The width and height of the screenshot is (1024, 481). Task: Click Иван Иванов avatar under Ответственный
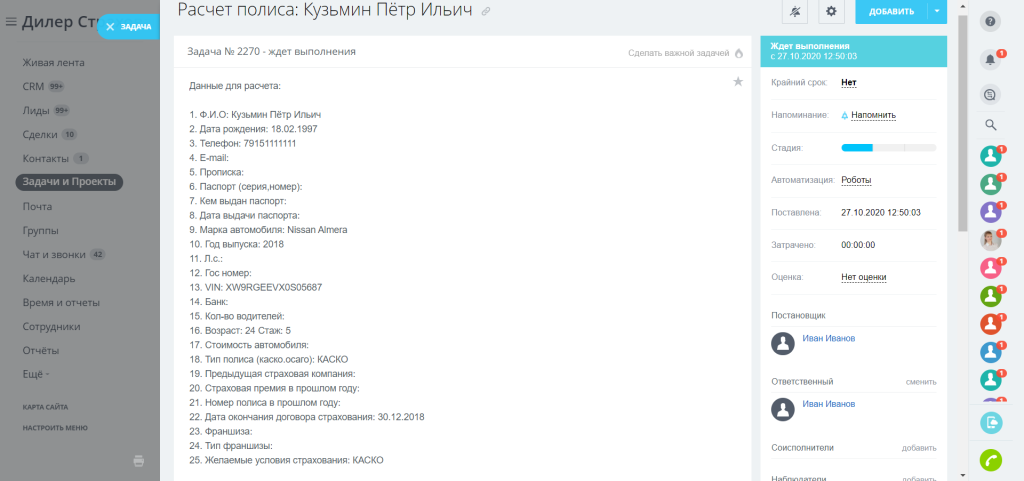(782, 409)
